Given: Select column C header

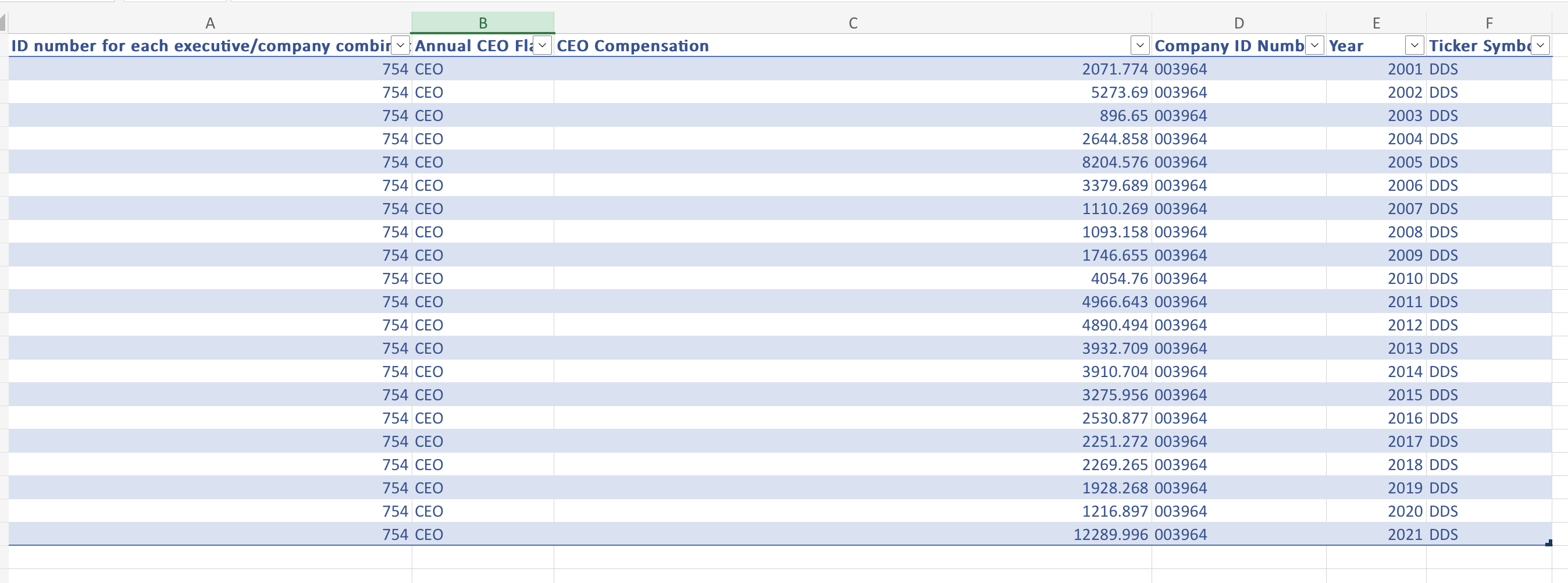Looking at the screenshot, I should 853,23.
